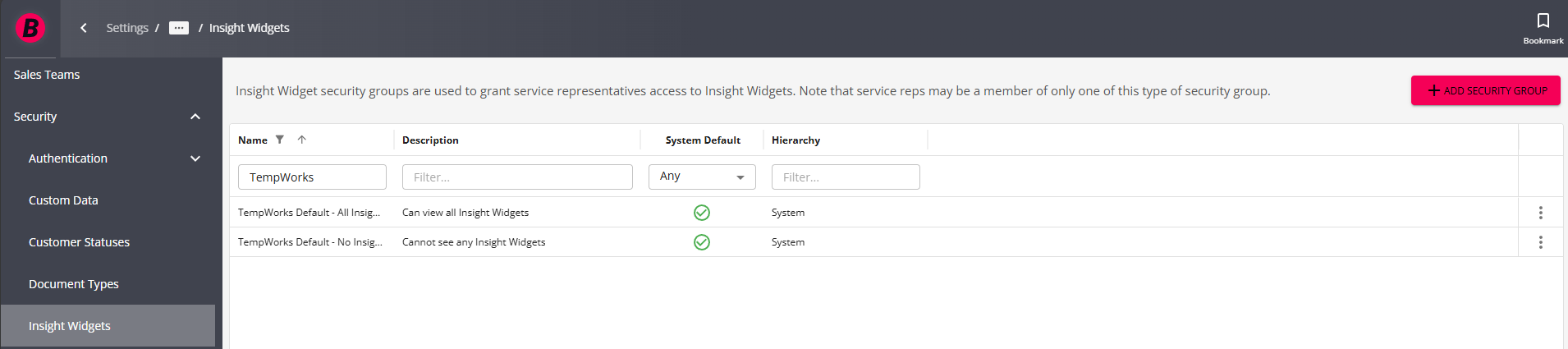The image size is (1568, 349).
Task: Click Add Security Group button
Action: click(1485, 90)
